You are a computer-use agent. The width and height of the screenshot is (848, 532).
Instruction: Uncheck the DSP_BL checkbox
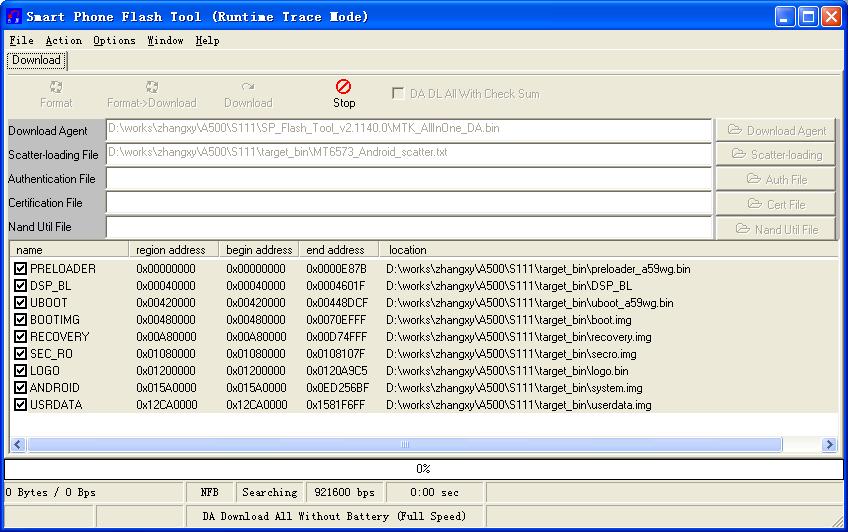21,285
